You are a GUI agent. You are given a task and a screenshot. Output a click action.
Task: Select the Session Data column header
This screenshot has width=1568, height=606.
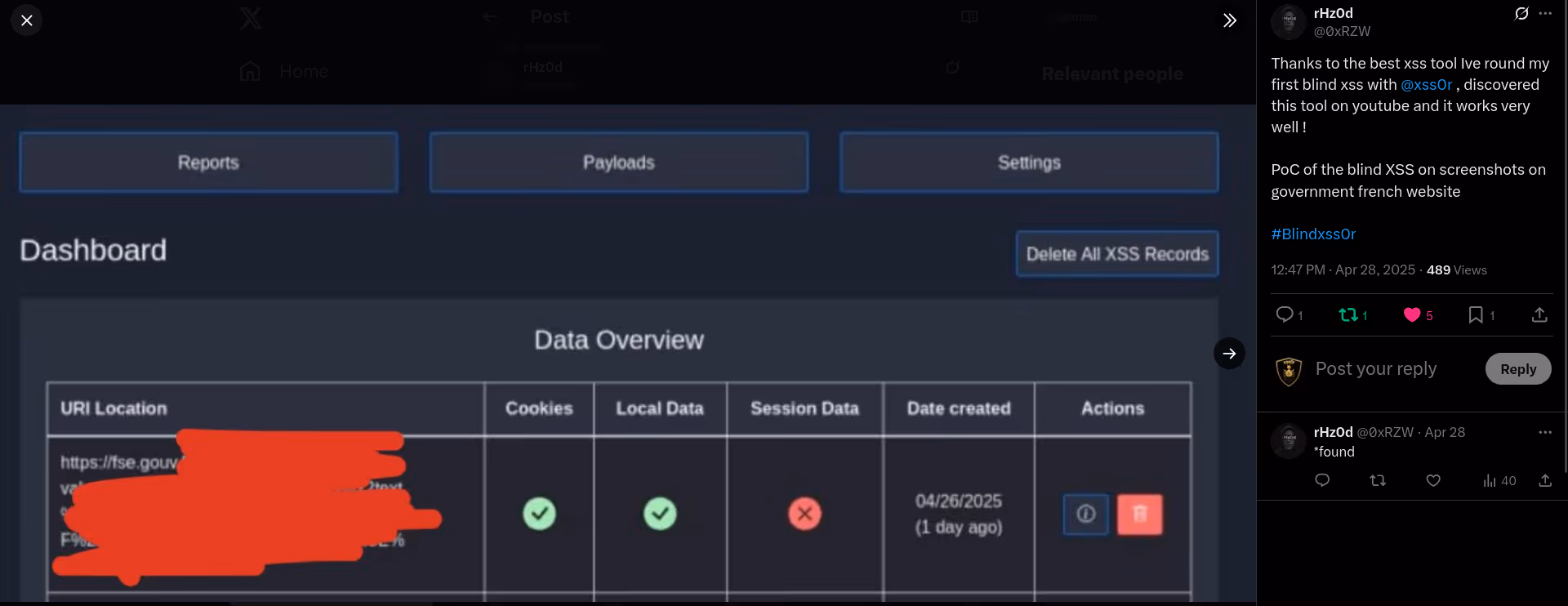(x=804, y=408)
